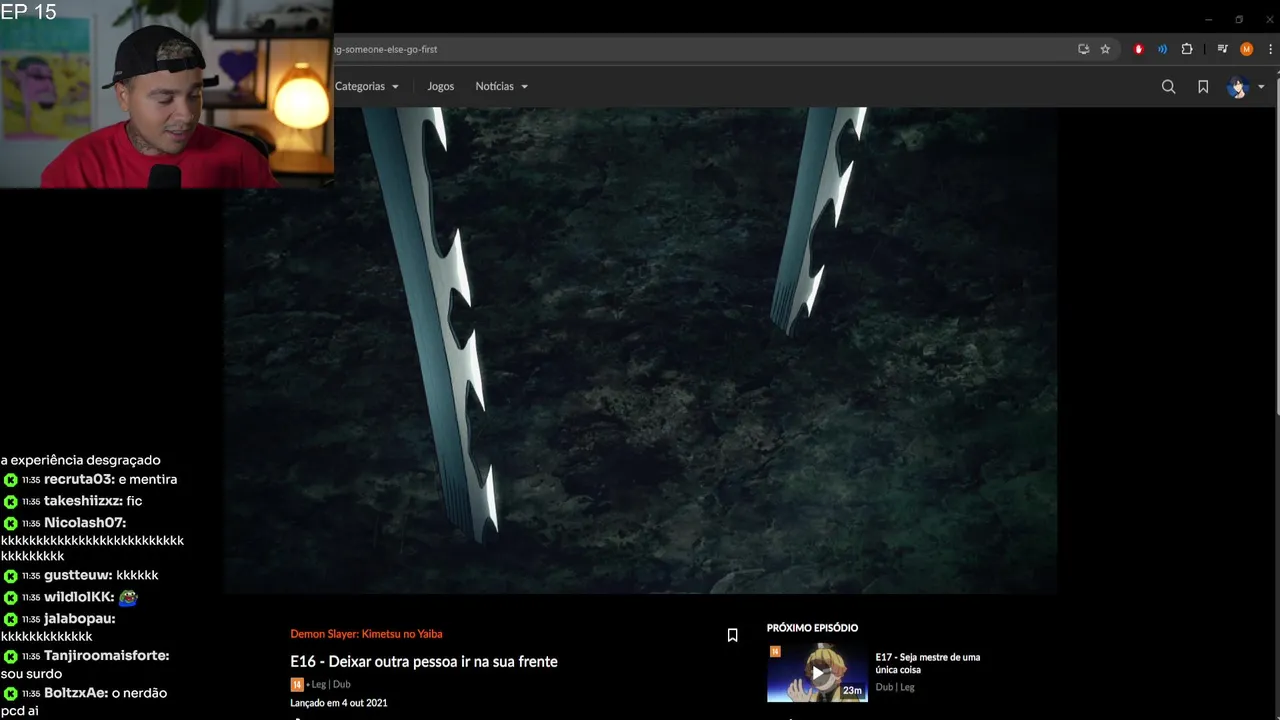Click the install app icon in address bar

coord(1083,49)
